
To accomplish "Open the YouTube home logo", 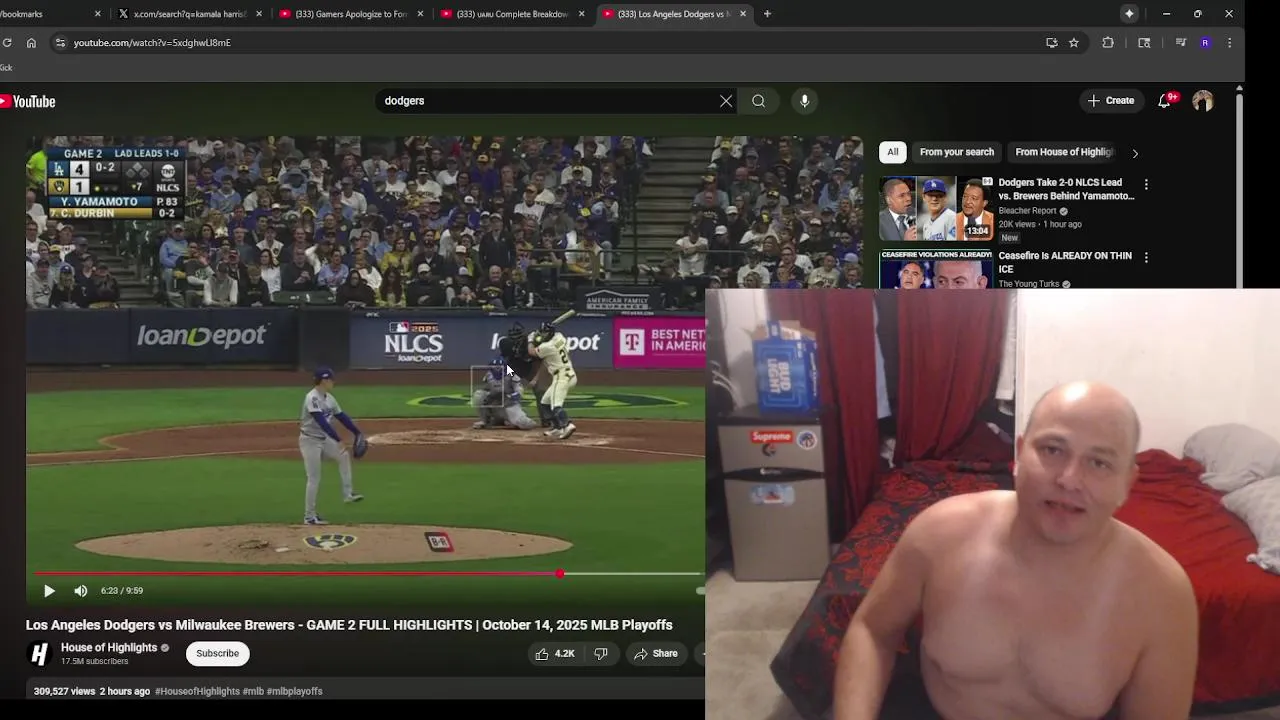I will click(28, 101).
